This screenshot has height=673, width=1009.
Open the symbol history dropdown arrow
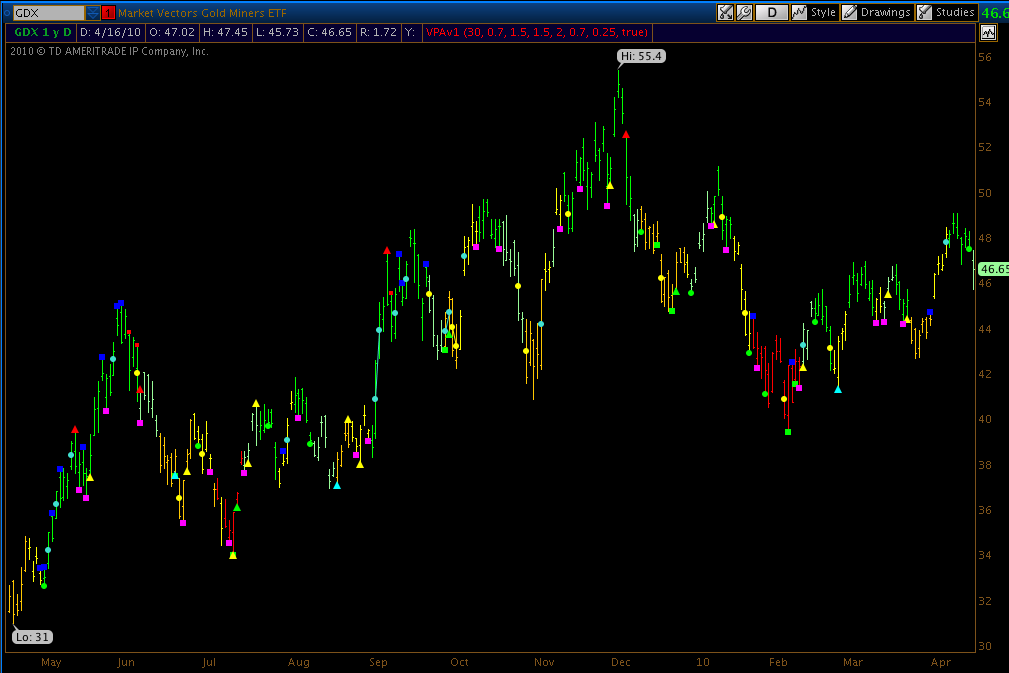(93, 13)
